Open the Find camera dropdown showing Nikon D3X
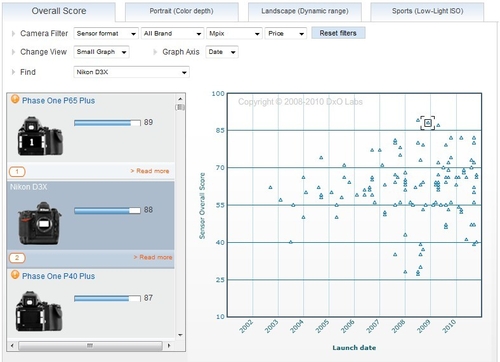The width and height of the screenshot is (500, 362). pos(131,72)
